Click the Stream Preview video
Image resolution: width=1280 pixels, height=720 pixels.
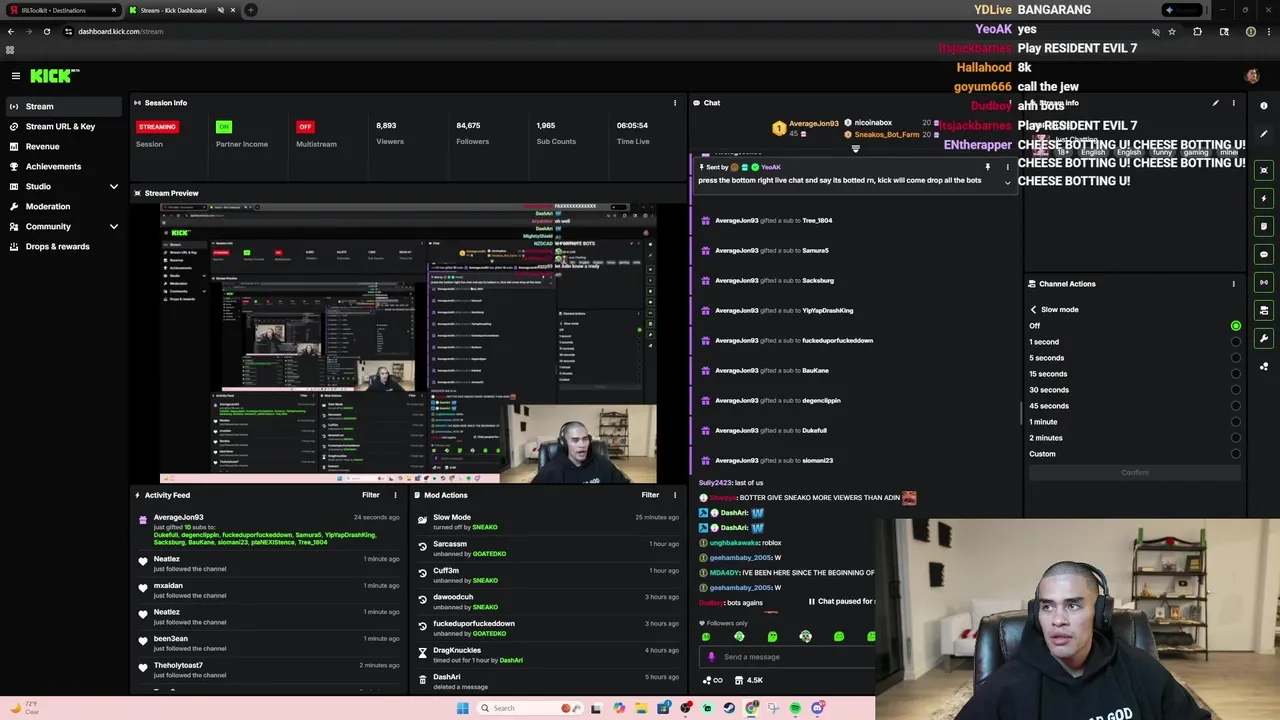[x=408, y=343]
